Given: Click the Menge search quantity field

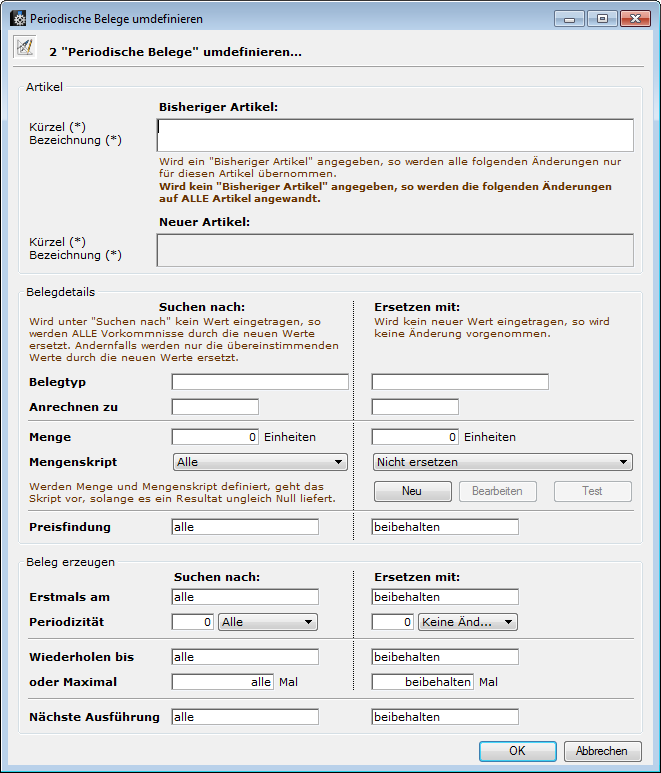Looking at the screenshot, I should [x=215, y=437].
